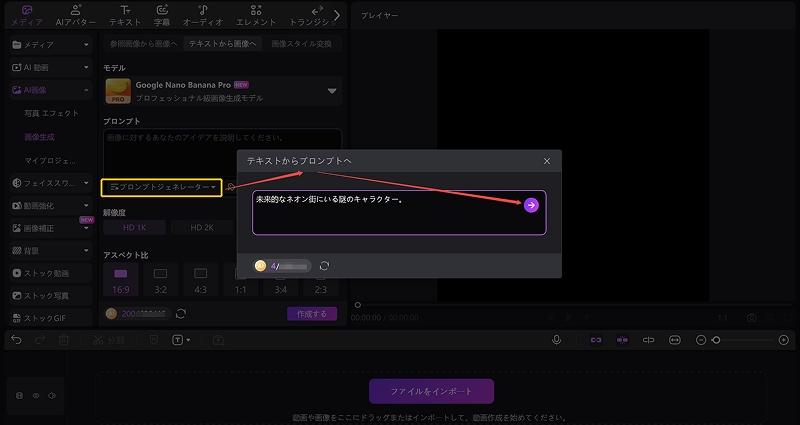Screen dimensions: 800x425
Task: Open ストック写真 in the sidebar
Action: point(51,295)
